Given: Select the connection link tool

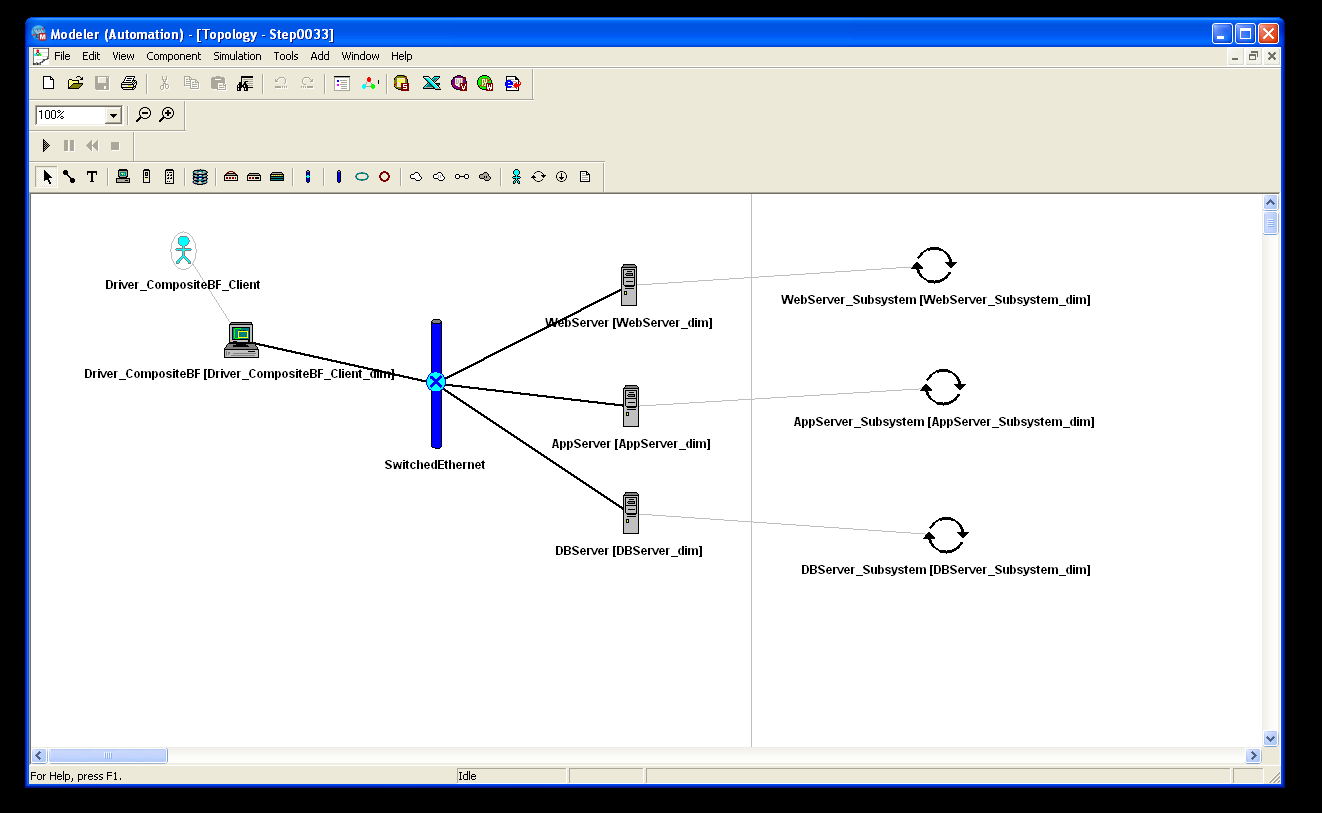Looking at the screenshot, I should click(69, 177).
